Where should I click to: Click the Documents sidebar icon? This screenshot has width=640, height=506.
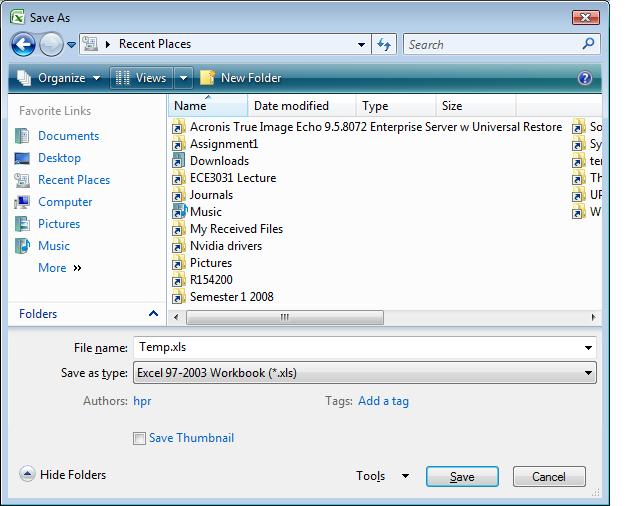(22, 136)
